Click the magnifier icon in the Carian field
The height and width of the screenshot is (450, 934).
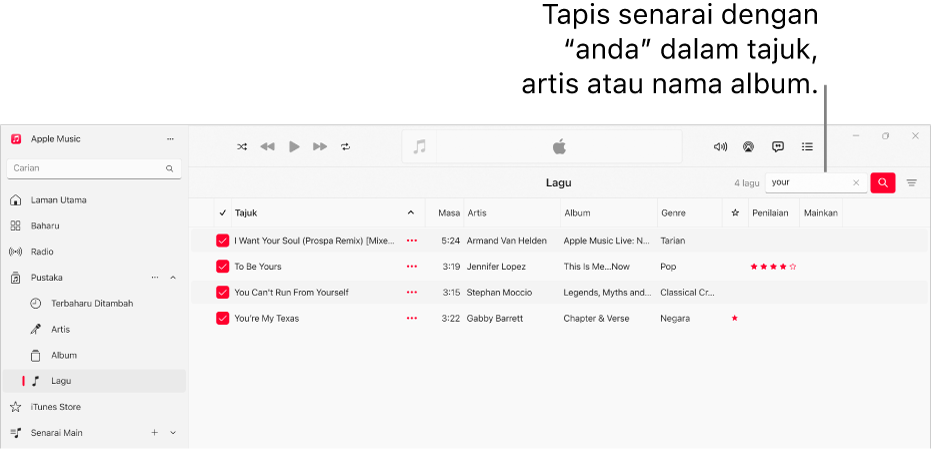169,169
